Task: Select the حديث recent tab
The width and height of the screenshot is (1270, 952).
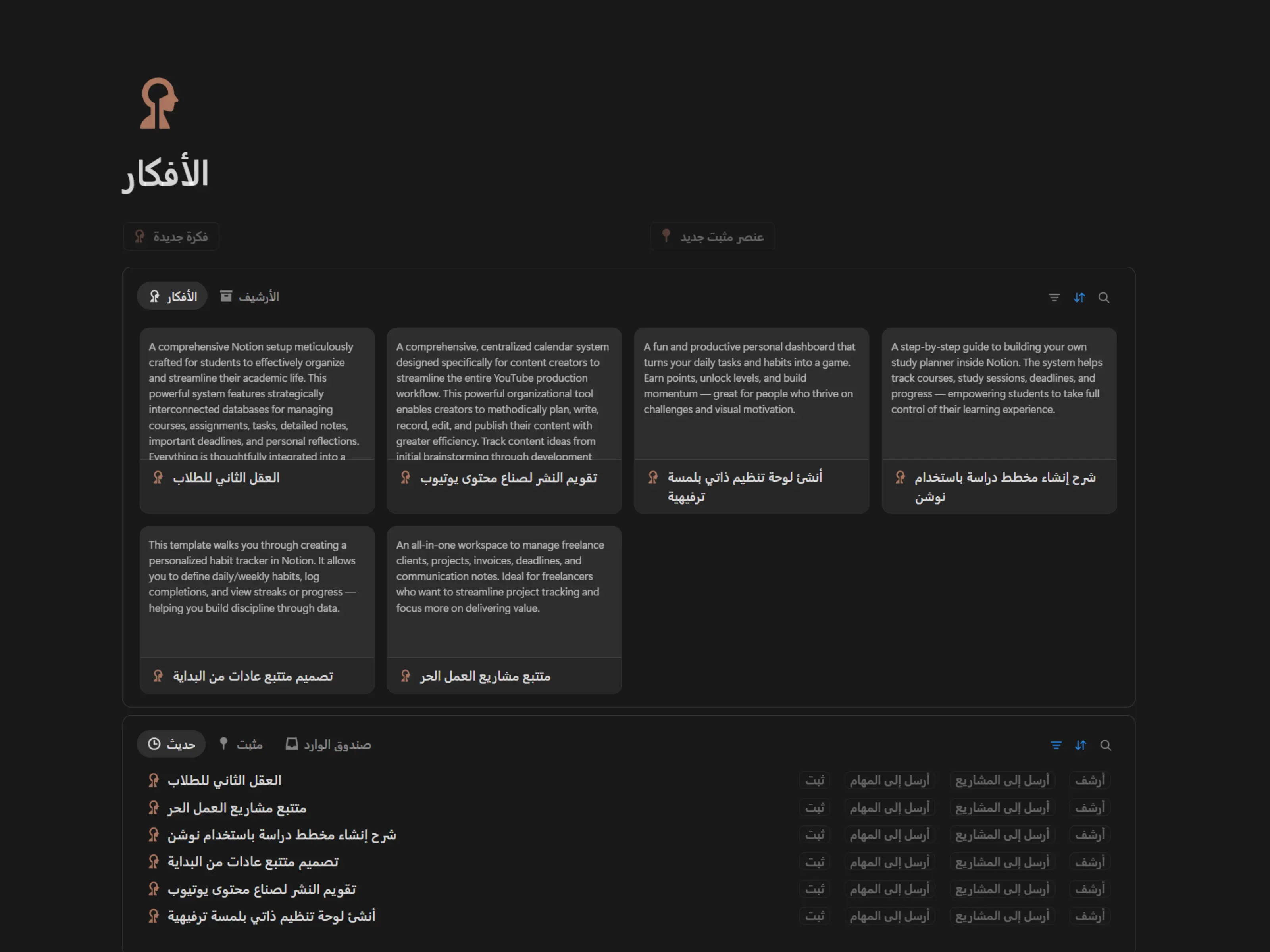Action: [171, 744]
